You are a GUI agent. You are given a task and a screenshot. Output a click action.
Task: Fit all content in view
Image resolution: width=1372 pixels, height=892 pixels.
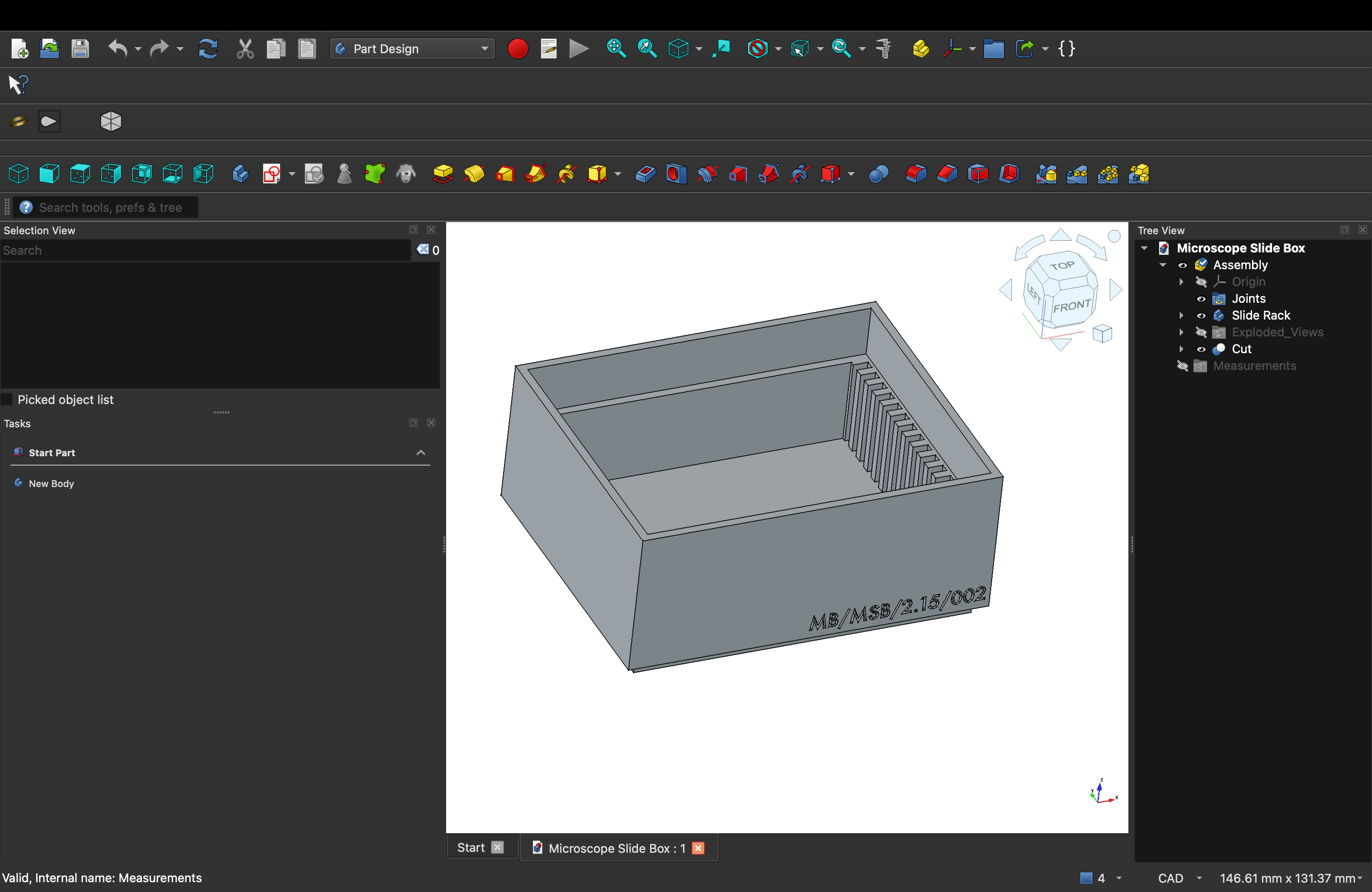[616, 49]
